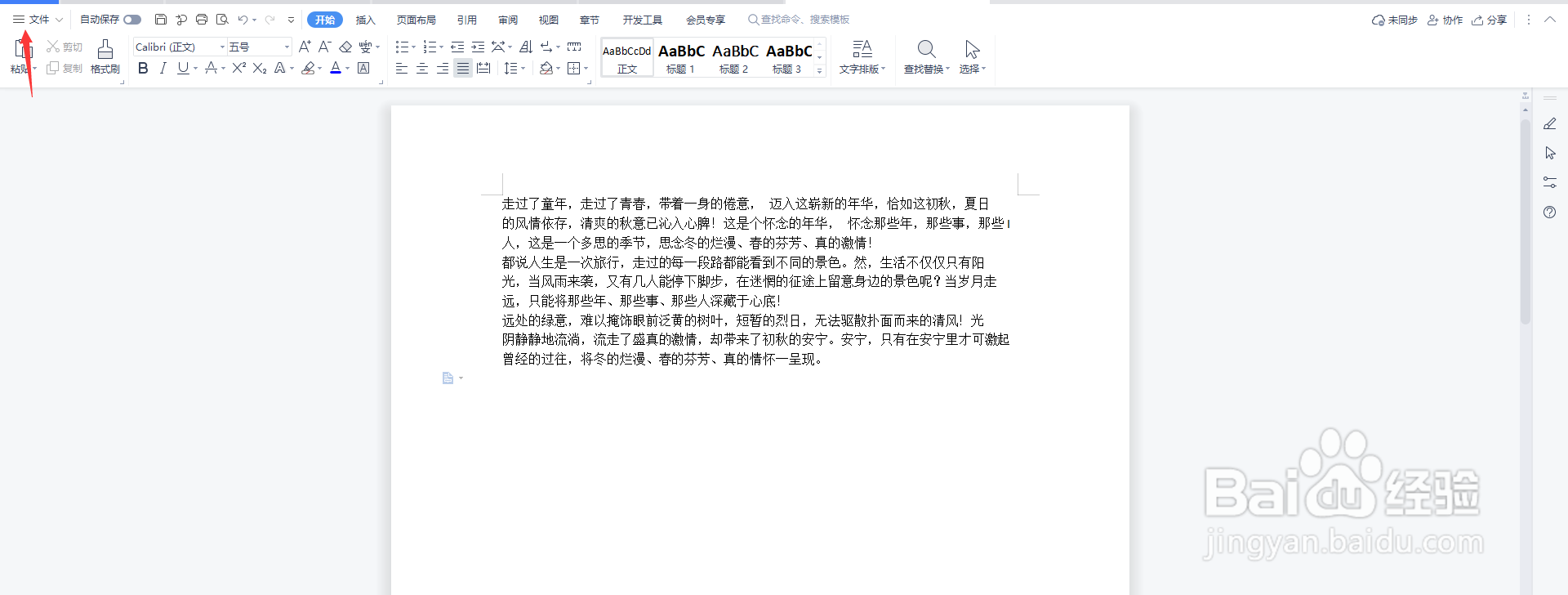
Task: Click the show ruler tab-stop icon
Action: tap(574, 47)
